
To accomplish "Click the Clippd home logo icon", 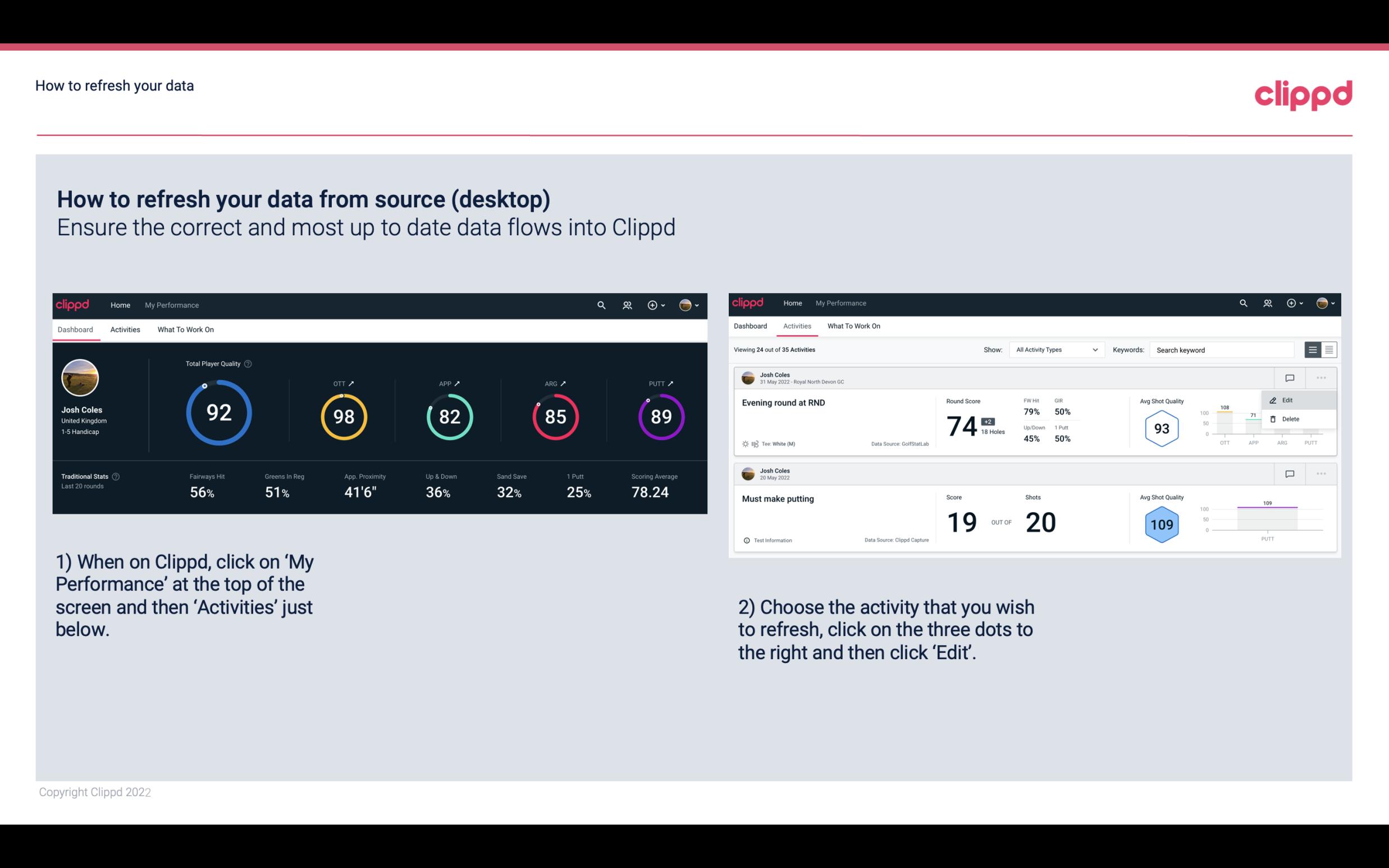I will pyautogui.click(x=71, y=305).
